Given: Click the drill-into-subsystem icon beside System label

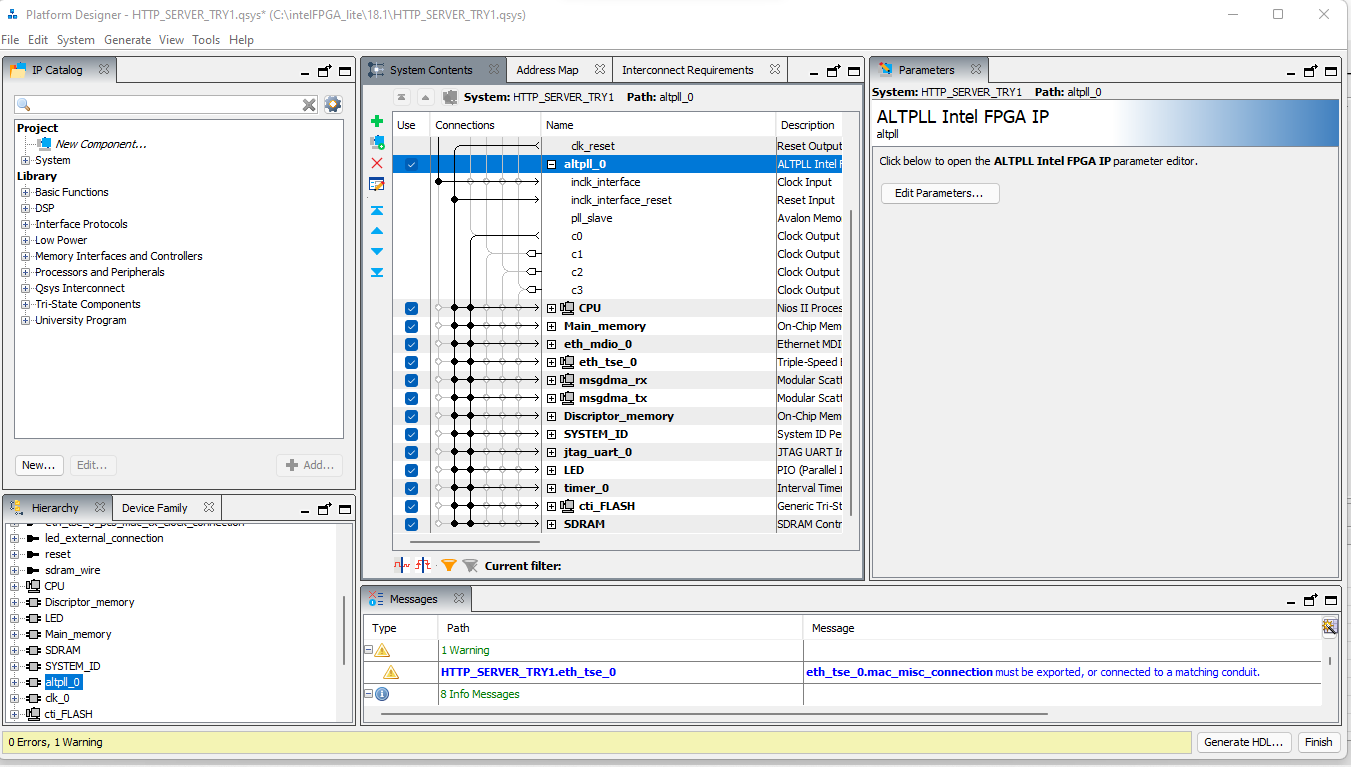Looking at the screenshot, I should (x=450, y=97).
